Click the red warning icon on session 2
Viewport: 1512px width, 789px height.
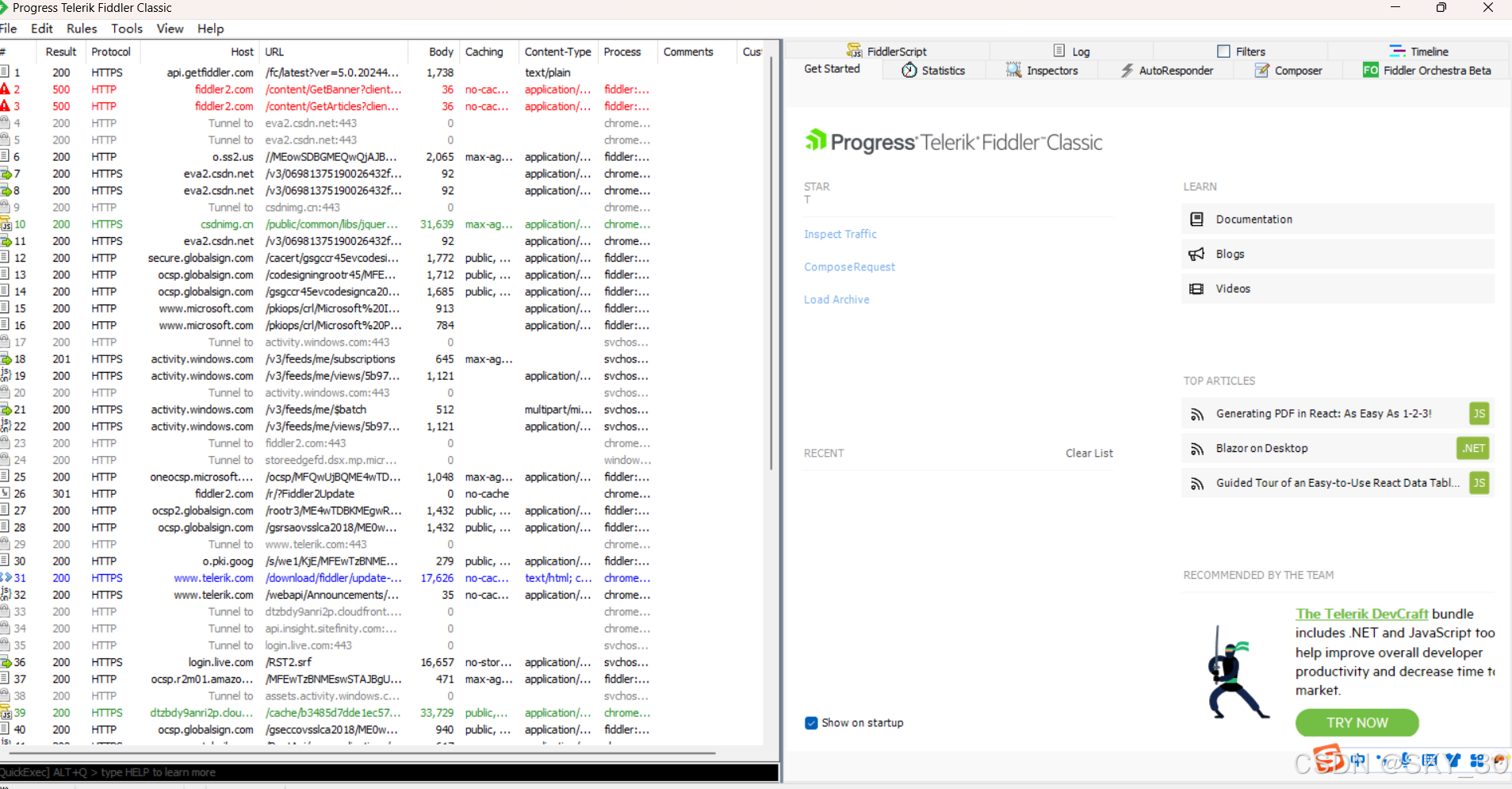(5, 89)
